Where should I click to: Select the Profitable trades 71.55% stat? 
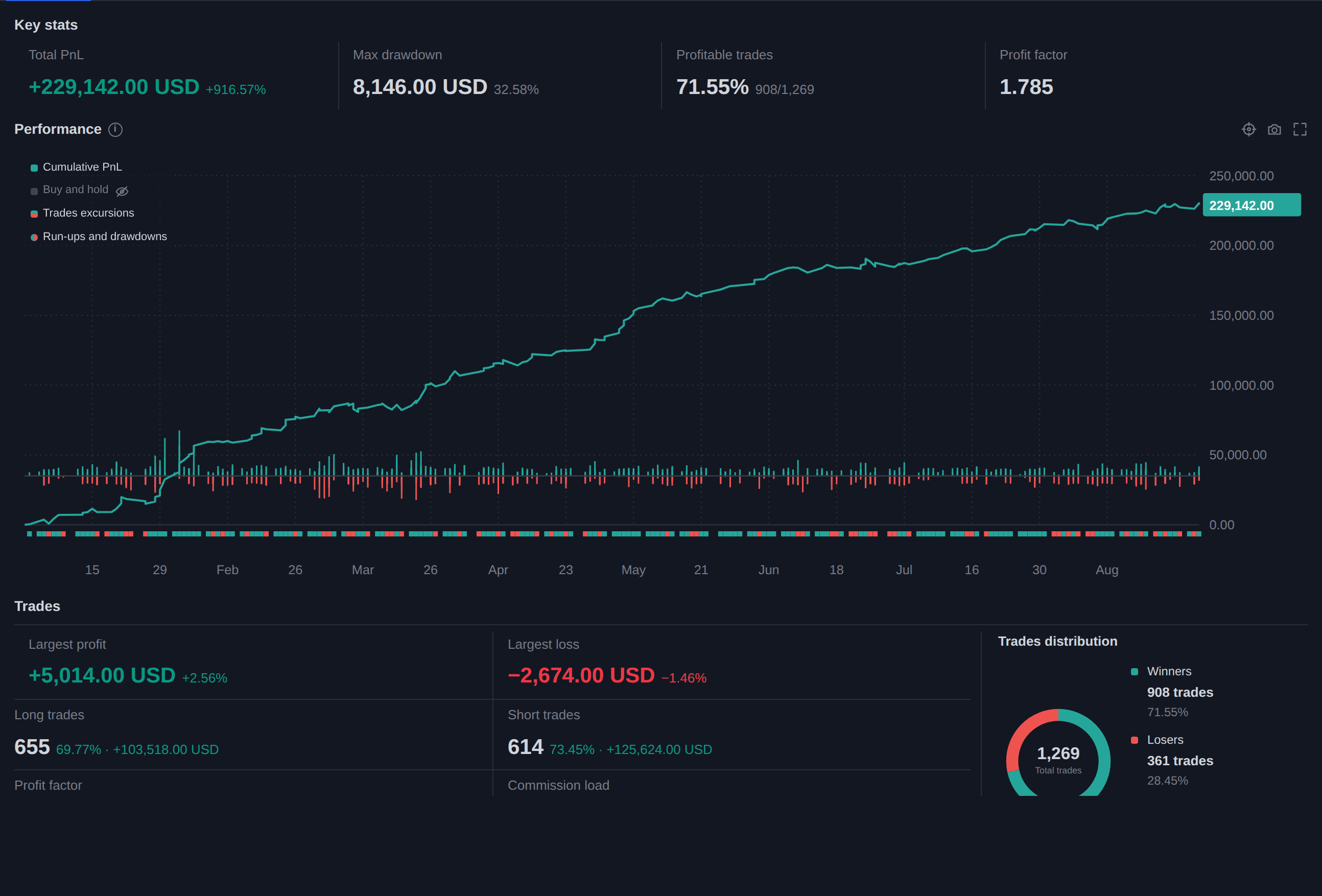coord(712,87)
